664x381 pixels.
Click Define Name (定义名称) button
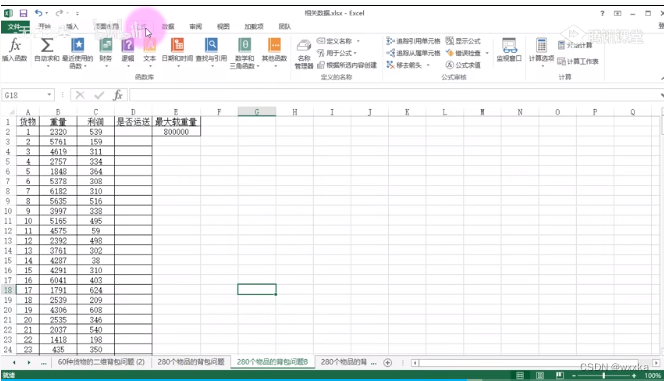coord(335,41)
